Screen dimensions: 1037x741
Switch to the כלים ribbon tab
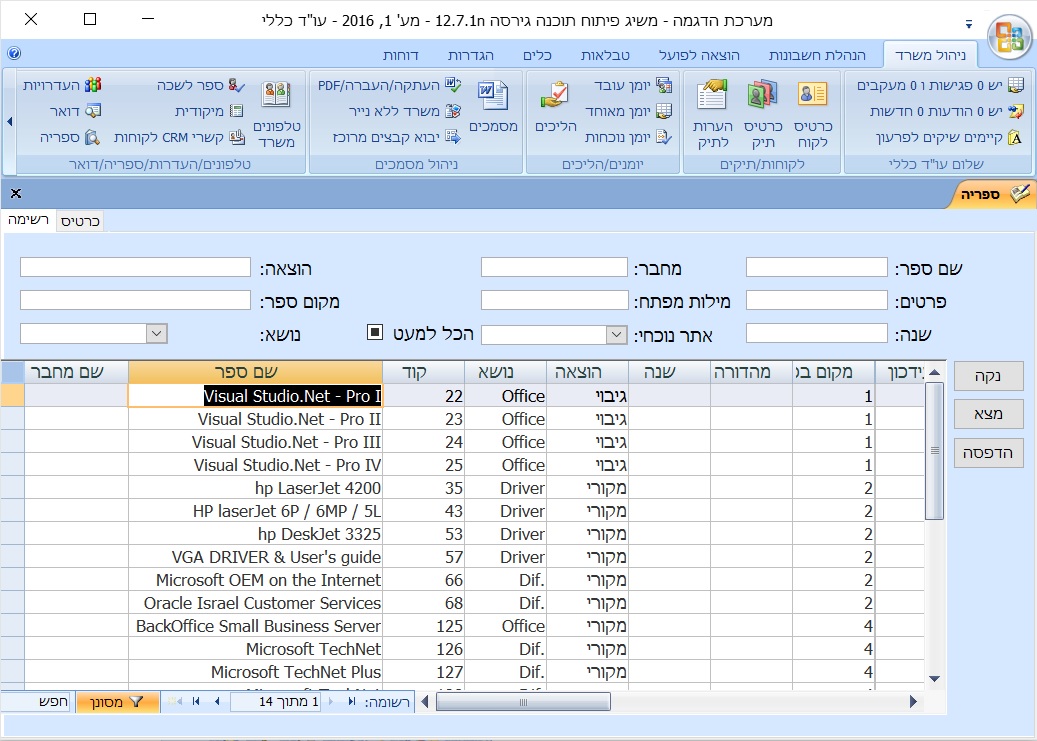[x=538, y=55]
